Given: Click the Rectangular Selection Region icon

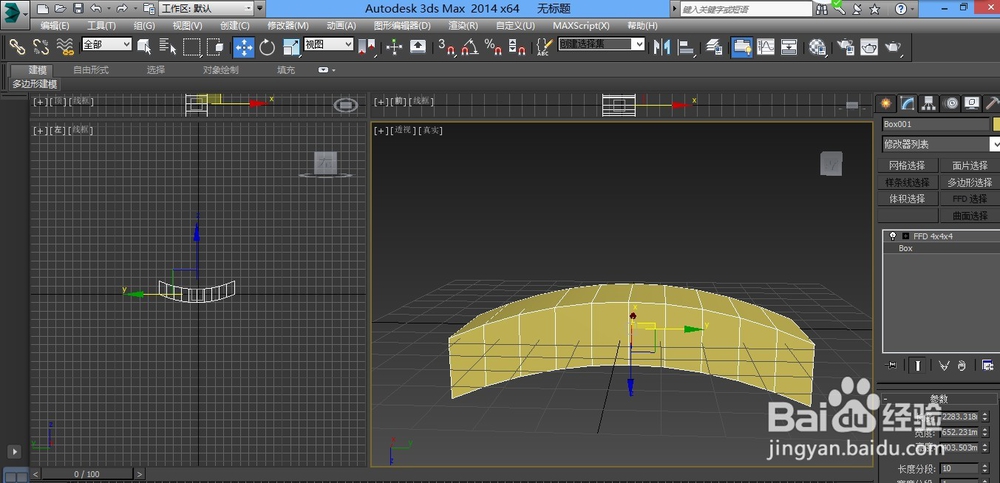Looking at the screenshot, I should coord(191,47).
